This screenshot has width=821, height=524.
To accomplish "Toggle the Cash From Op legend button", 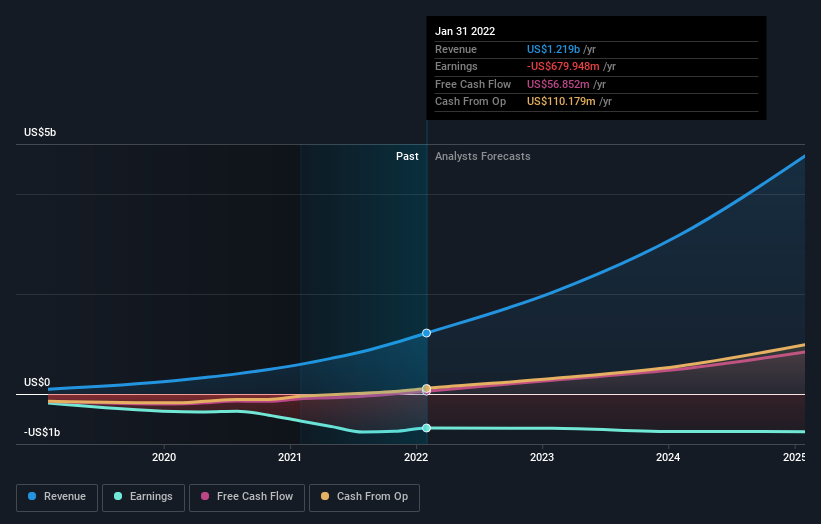I will point(364,497).
